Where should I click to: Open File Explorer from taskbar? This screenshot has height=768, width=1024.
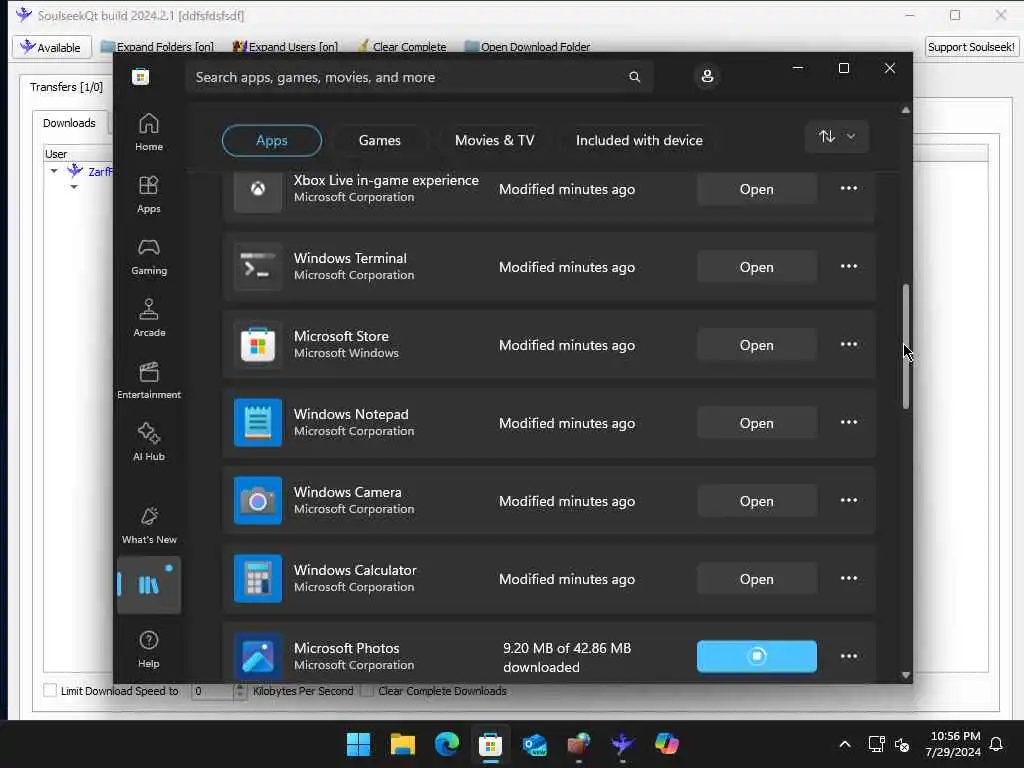point(403,744)
